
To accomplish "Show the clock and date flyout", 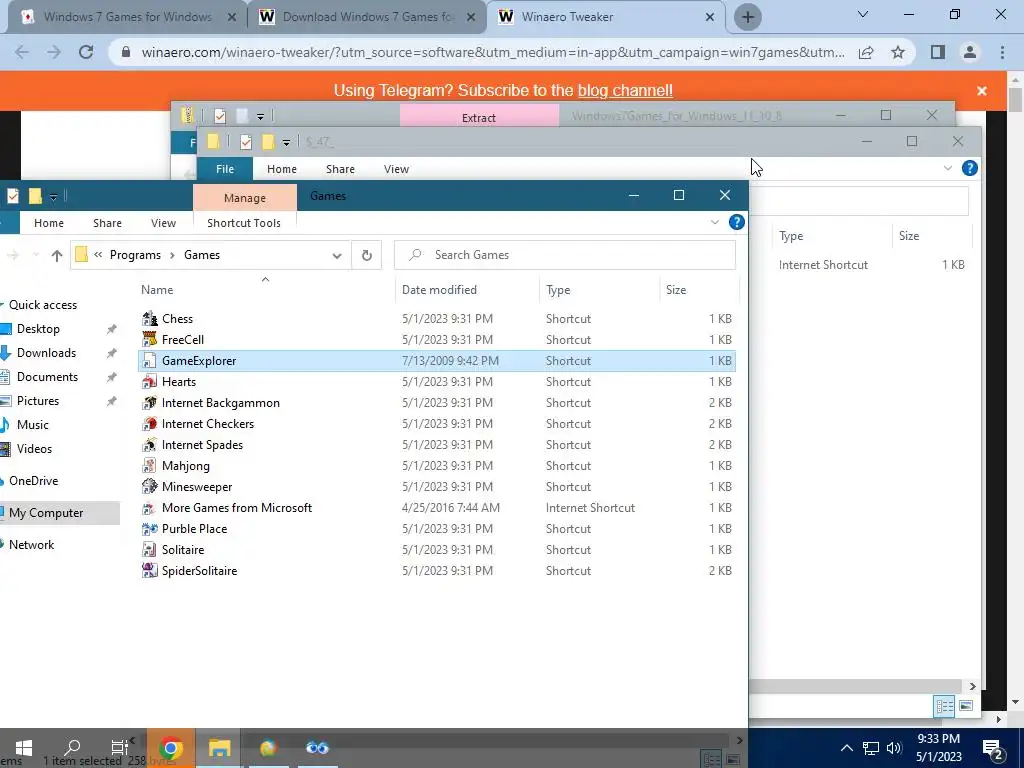I will 938,748.
